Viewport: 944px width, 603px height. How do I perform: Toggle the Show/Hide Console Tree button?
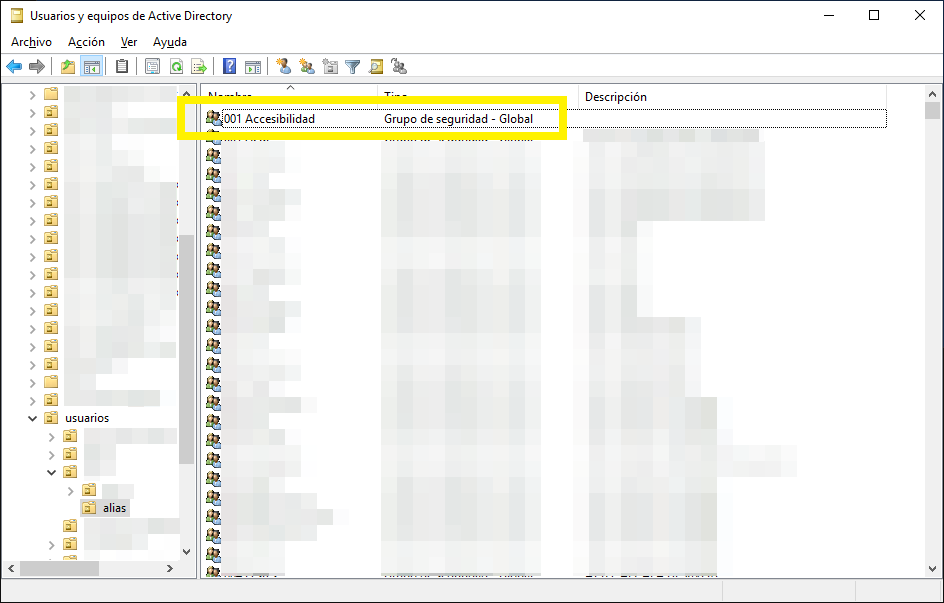(x=92, y=66)
